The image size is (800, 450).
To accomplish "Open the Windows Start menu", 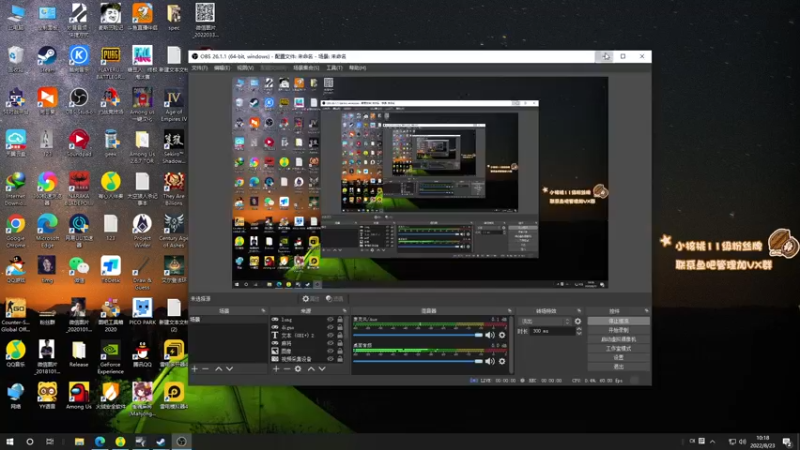I will coord(10,441).
